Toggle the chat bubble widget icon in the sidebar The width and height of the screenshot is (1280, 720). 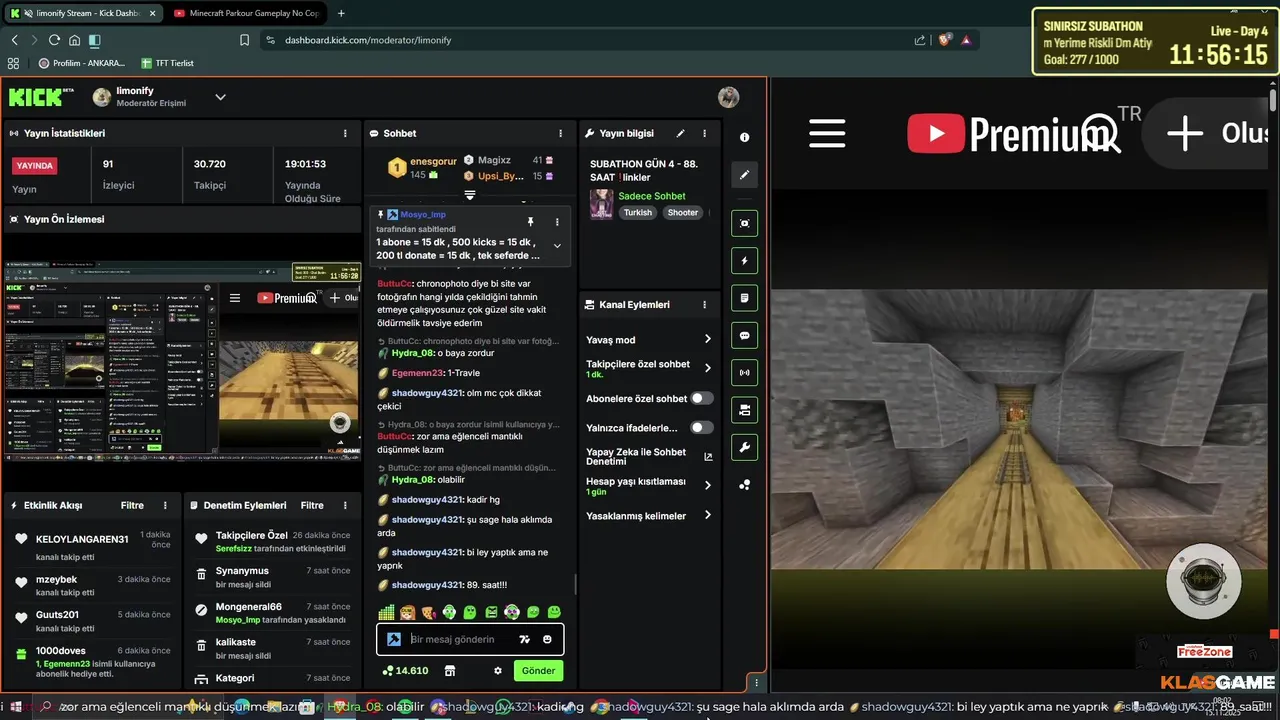tap(744, 335)
